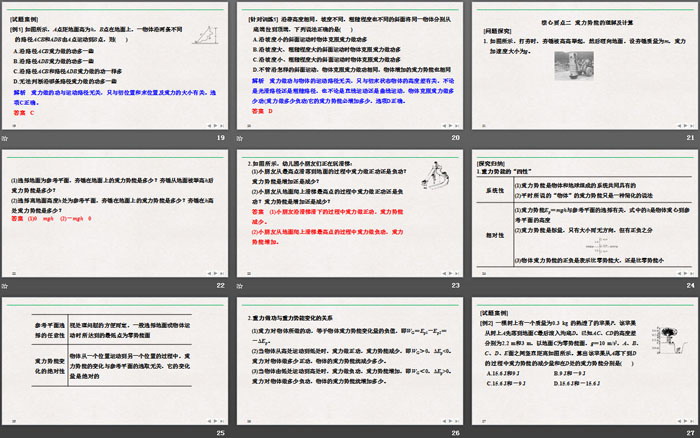This screenshot has height=438, width=700.
Task: Click the hammer photo on slide 21
Action: coord(574,66)
